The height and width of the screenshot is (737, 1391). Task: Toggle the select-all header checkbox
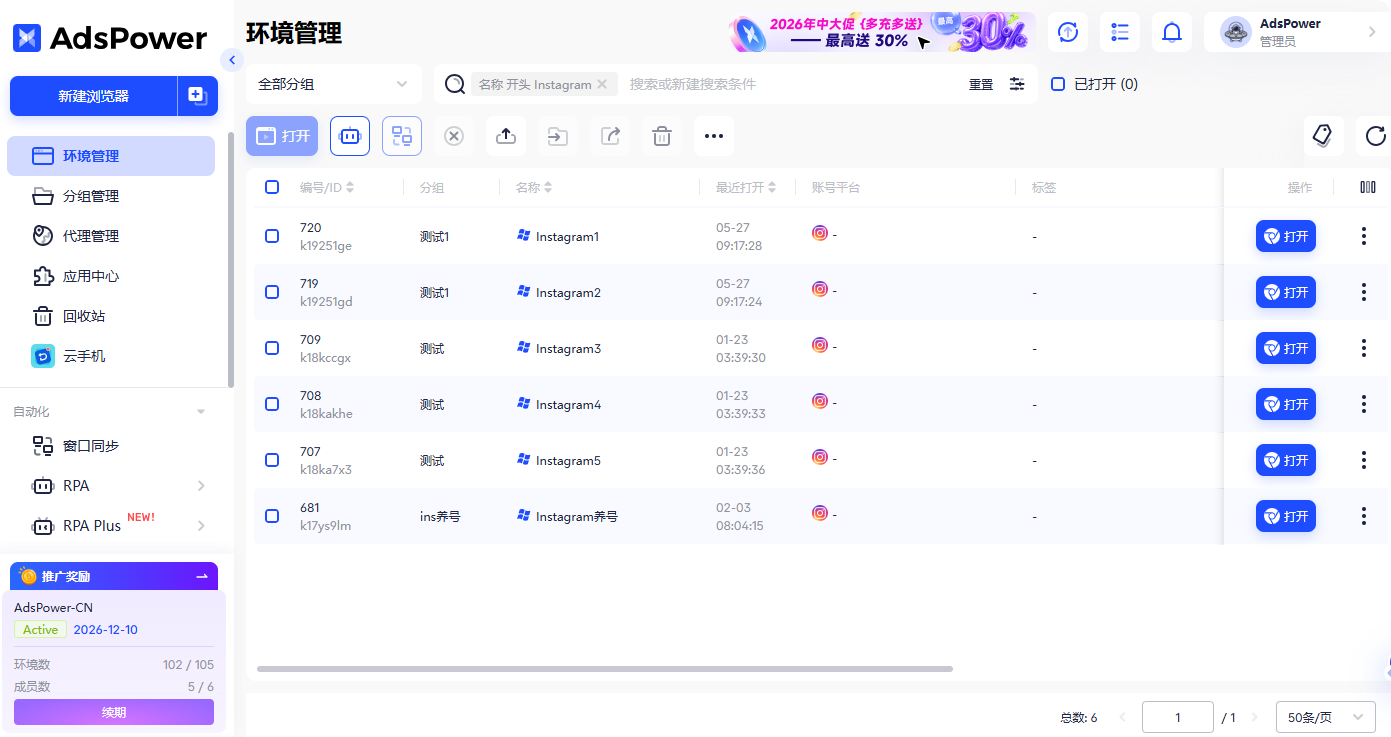(272, 187)
